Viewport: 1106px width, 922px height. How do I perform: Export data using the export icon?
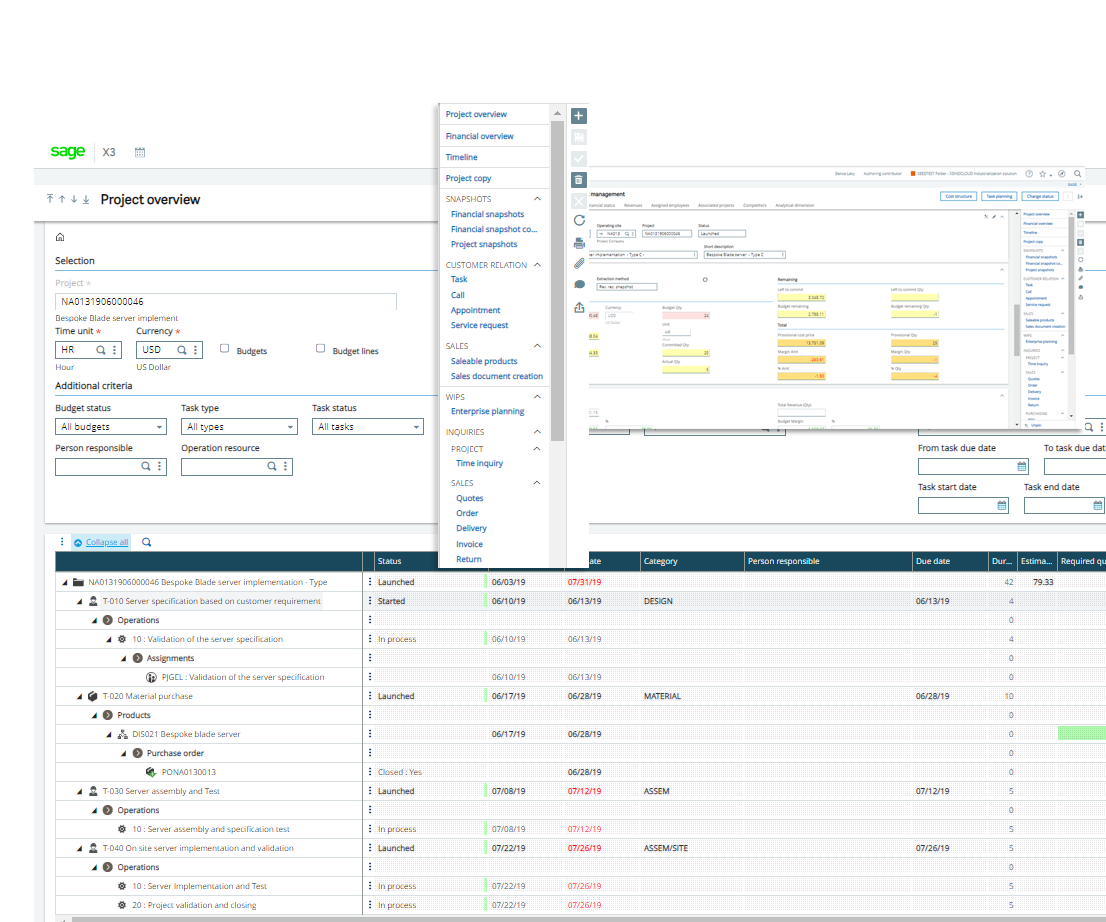578,307
